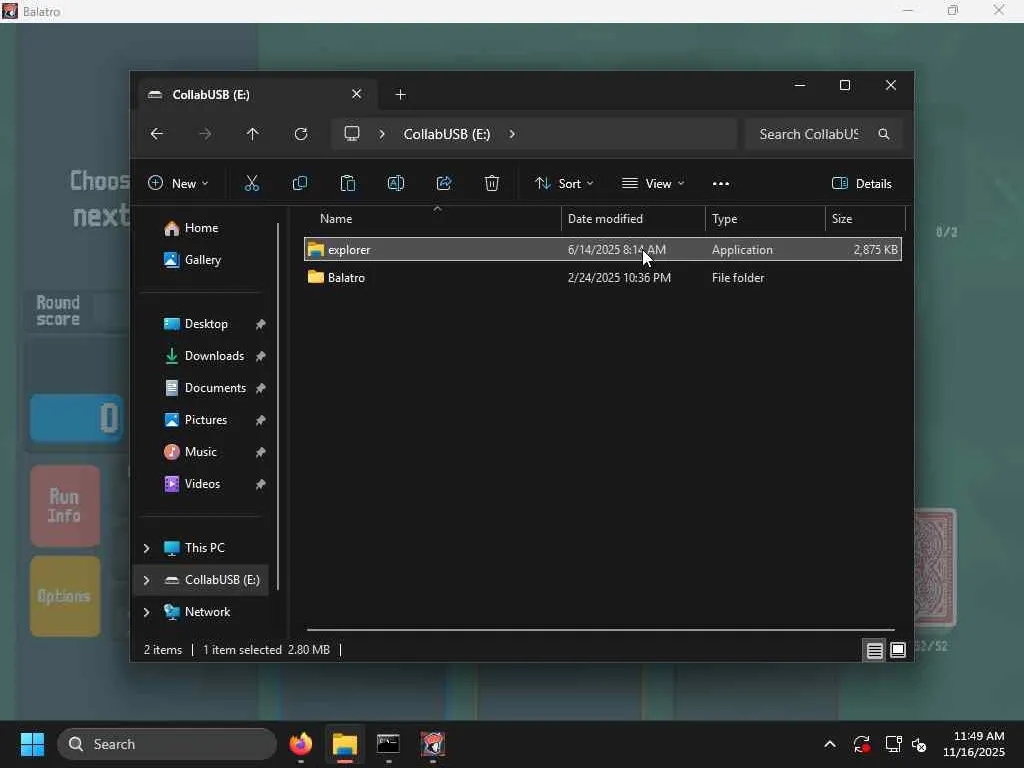Go up one folder level arrow
This screenshot has width=1024, height=768.
(x=253, y=134)
